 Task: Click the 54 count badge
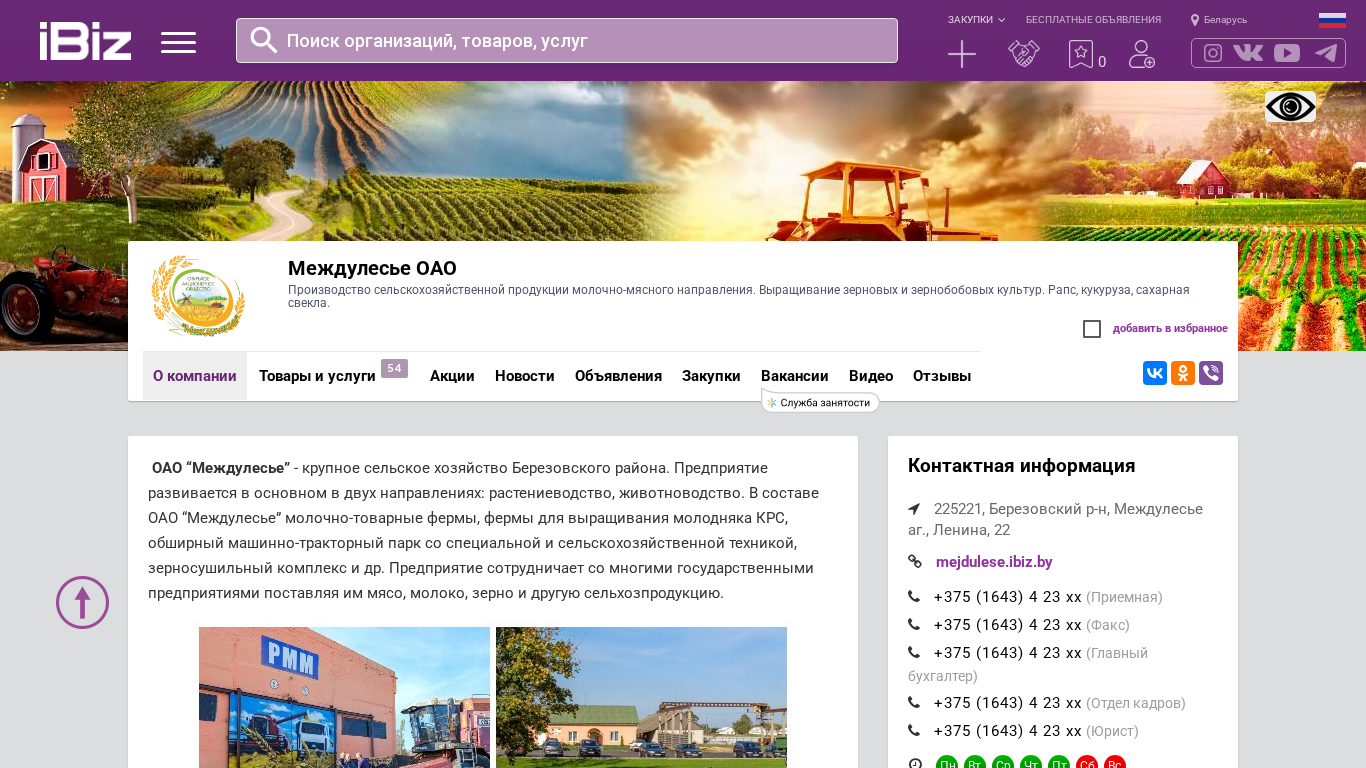pos(394,368)
